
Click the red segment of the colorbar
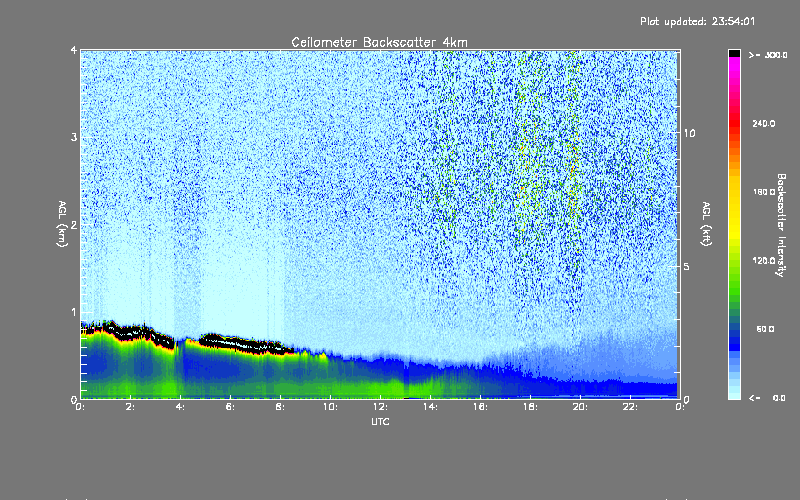(734, 122)
